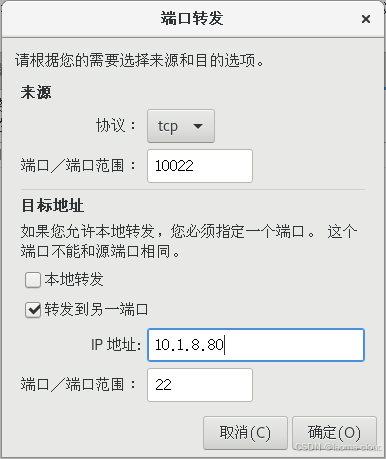Screen dimensions: 386x459
Task: Uncheck the 转发到另一端口 checkbox
Action: [33, 310]
